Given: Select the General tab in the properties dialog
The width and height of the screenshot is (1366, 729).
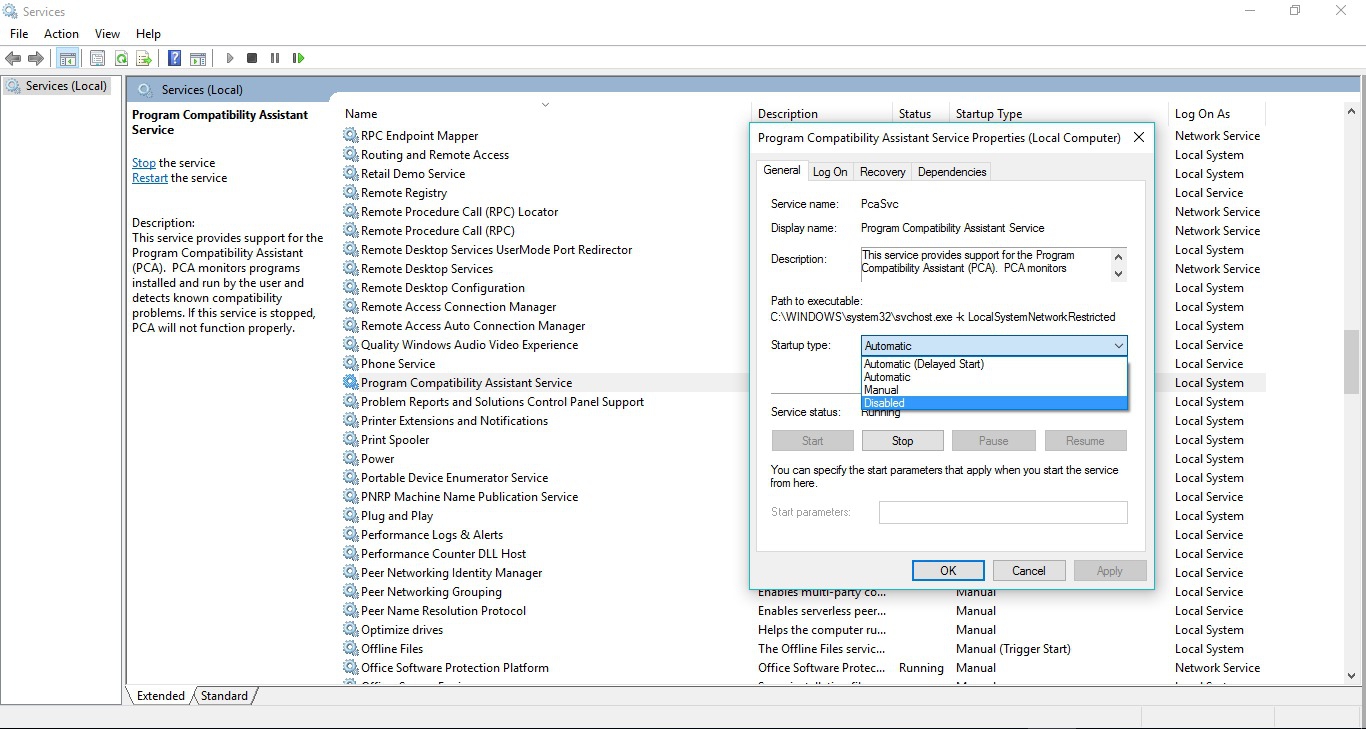Looking at the screenshot, I should click(x=782, y=170).
